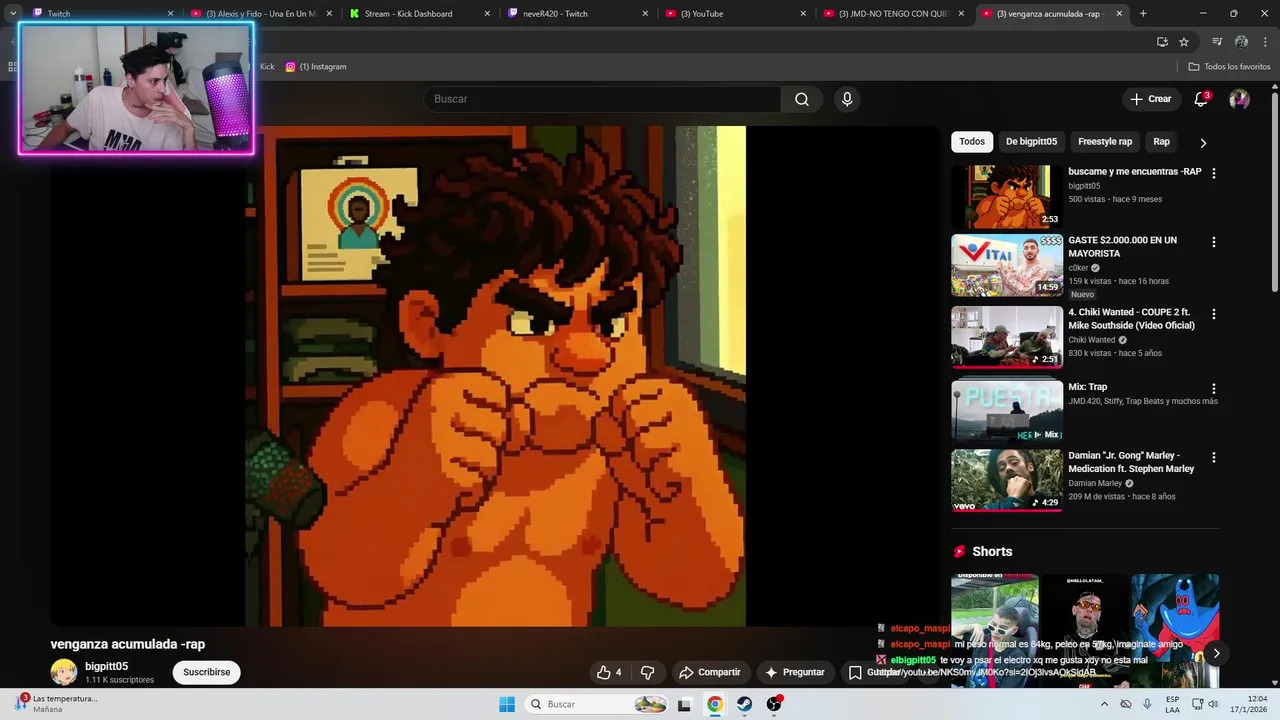
Task: Open the YouTube account avatar menu
Action: pyautogui.click(x=1239, y=99)
